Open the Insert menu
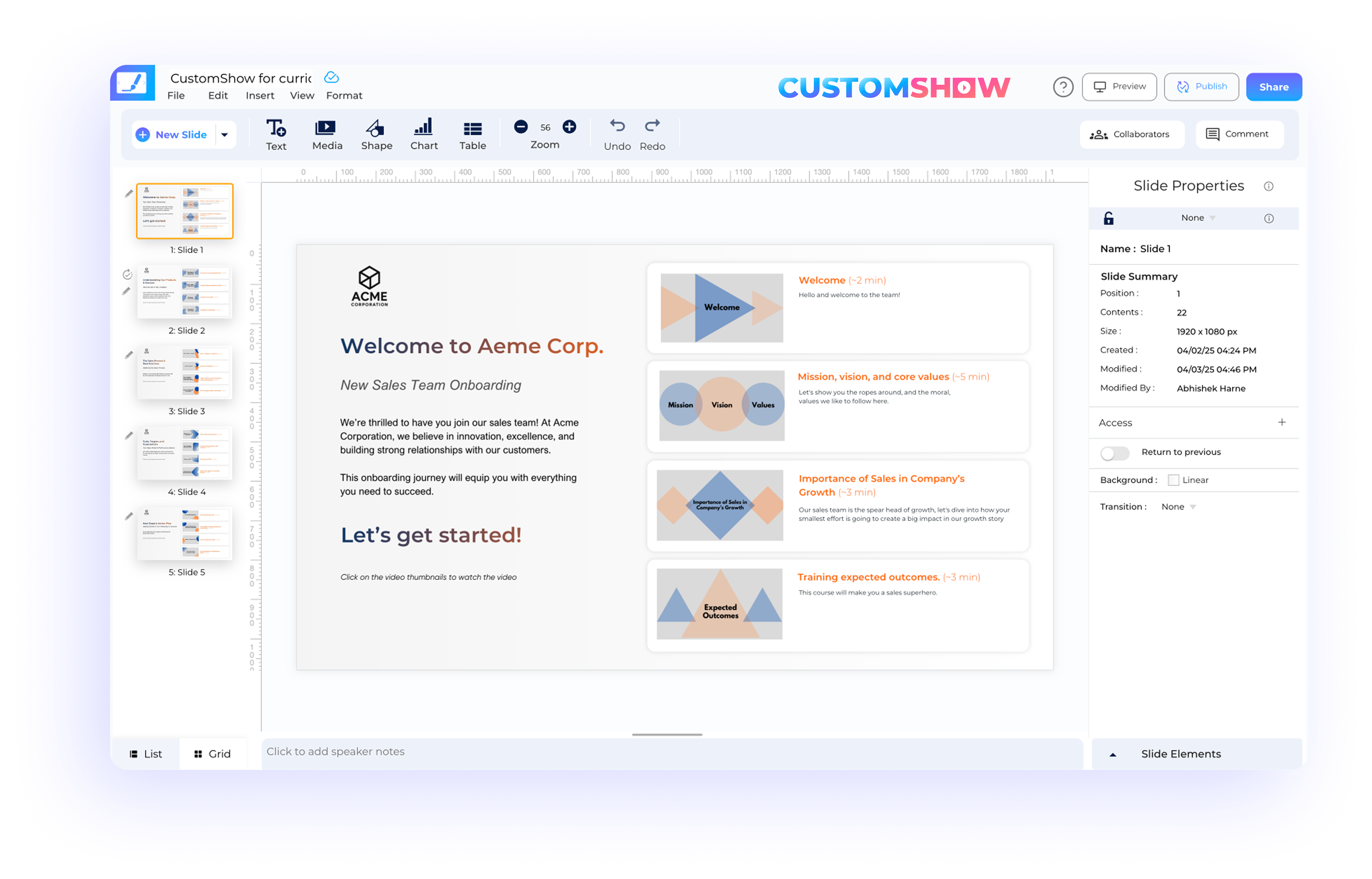This screenshot has width=1372, height=879. [259, 95]
